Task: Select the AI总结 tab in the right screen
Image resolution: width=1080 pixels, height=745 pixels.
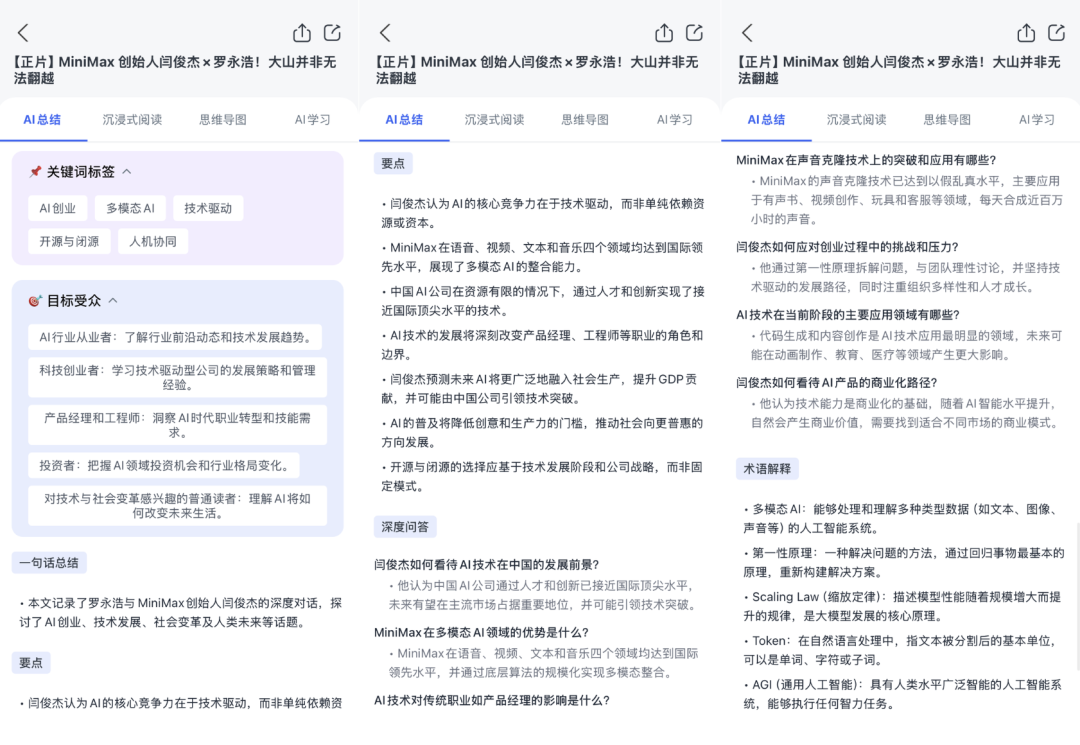Action: pyautogui.click(x=766, y=120)
